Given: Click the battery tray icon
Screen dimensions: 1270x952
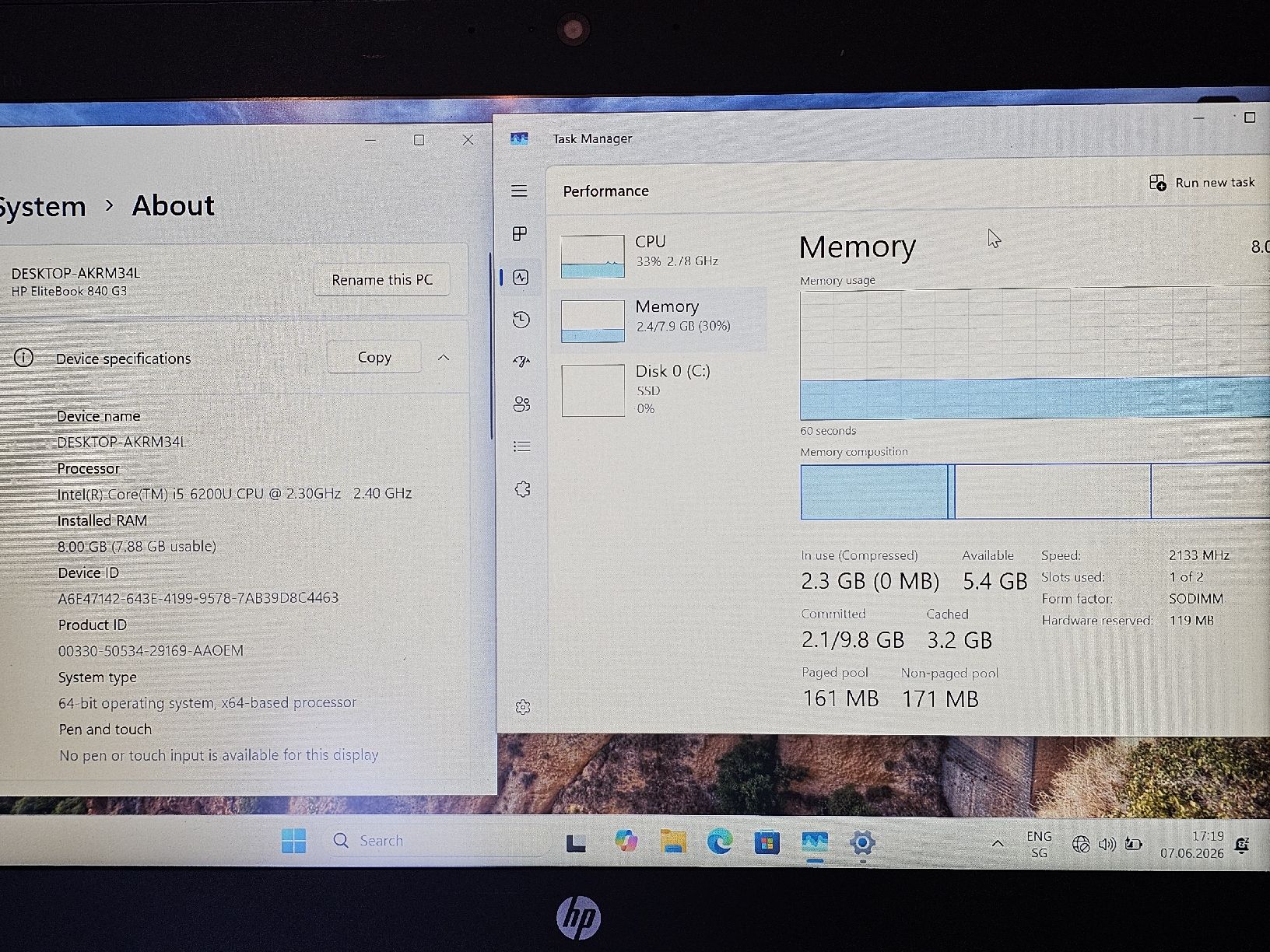Looking at the screenshot, I should 1134,844.
